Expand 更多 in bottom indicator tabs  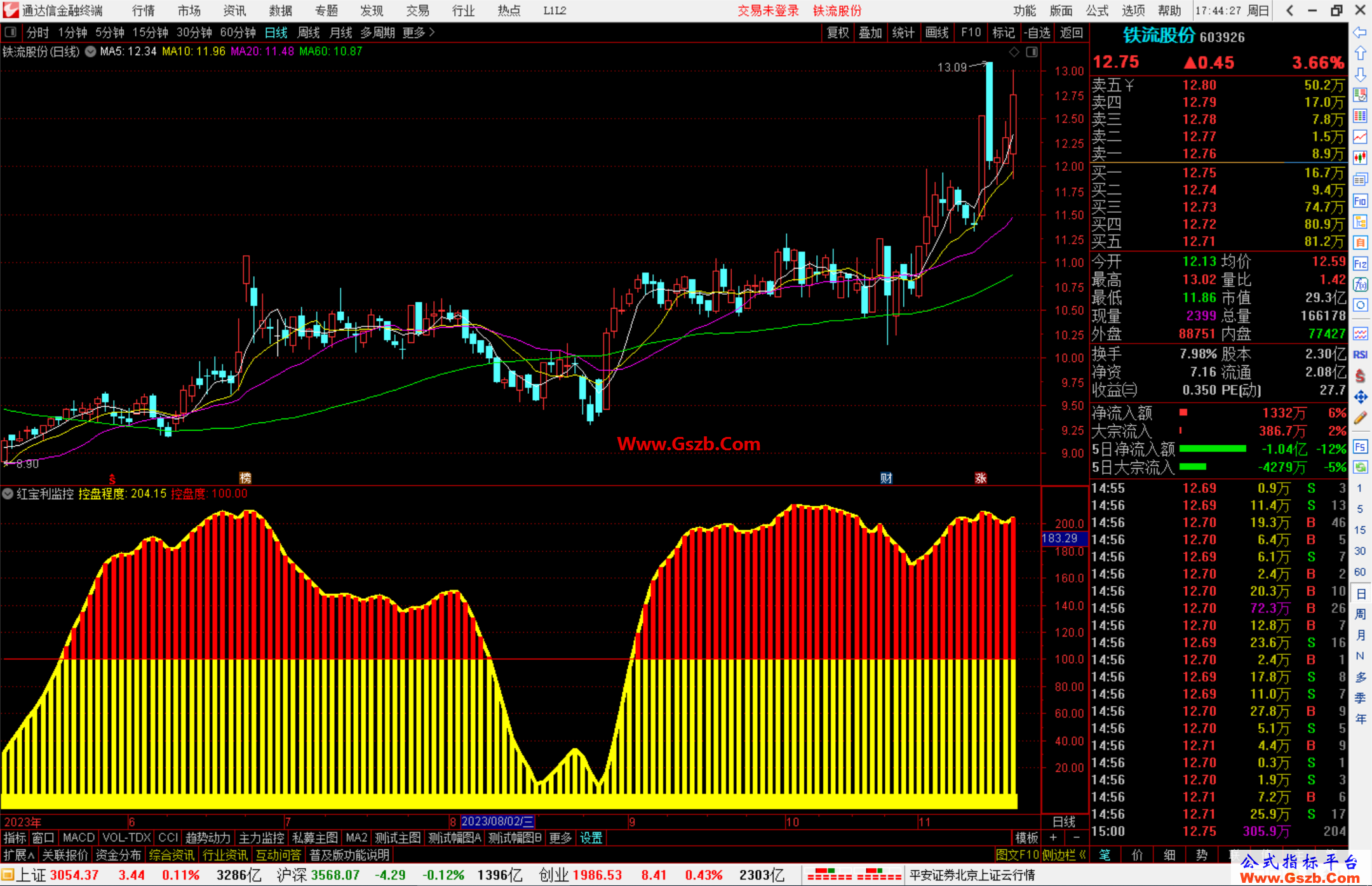pos(560,838)
